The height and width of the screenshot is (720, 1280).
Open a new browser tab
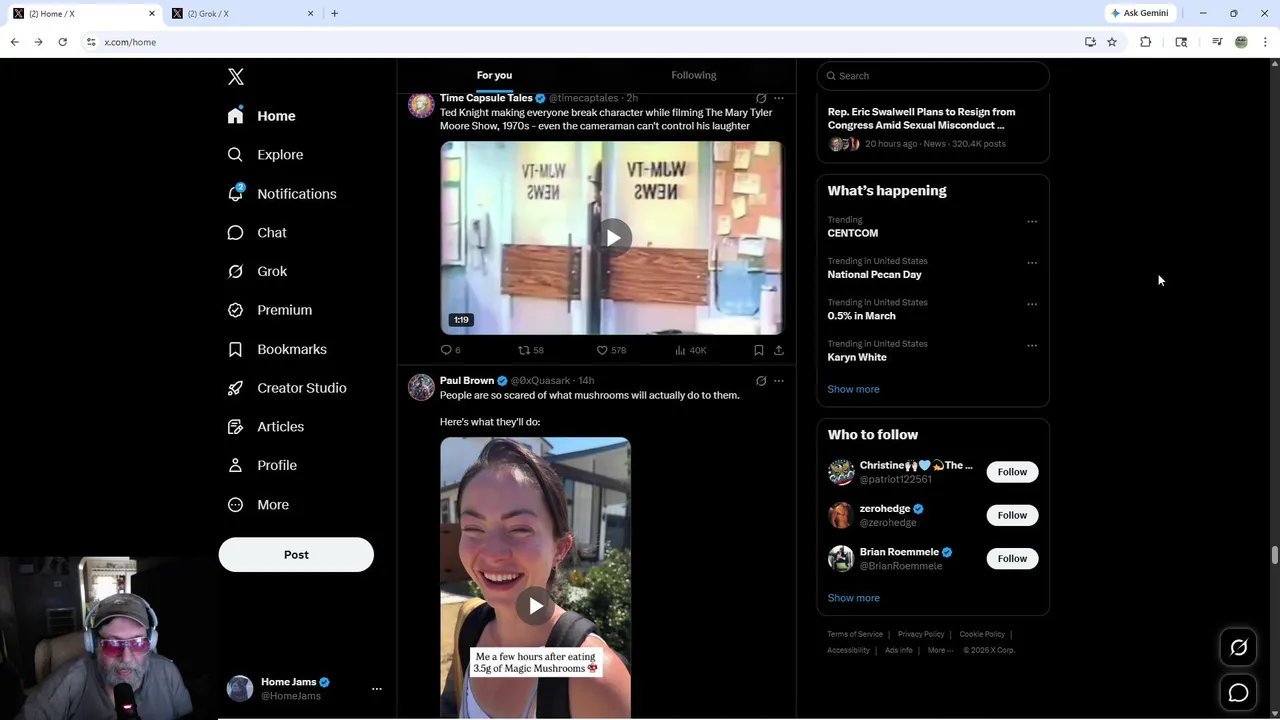pyautogui.click(x=334, y=13)
